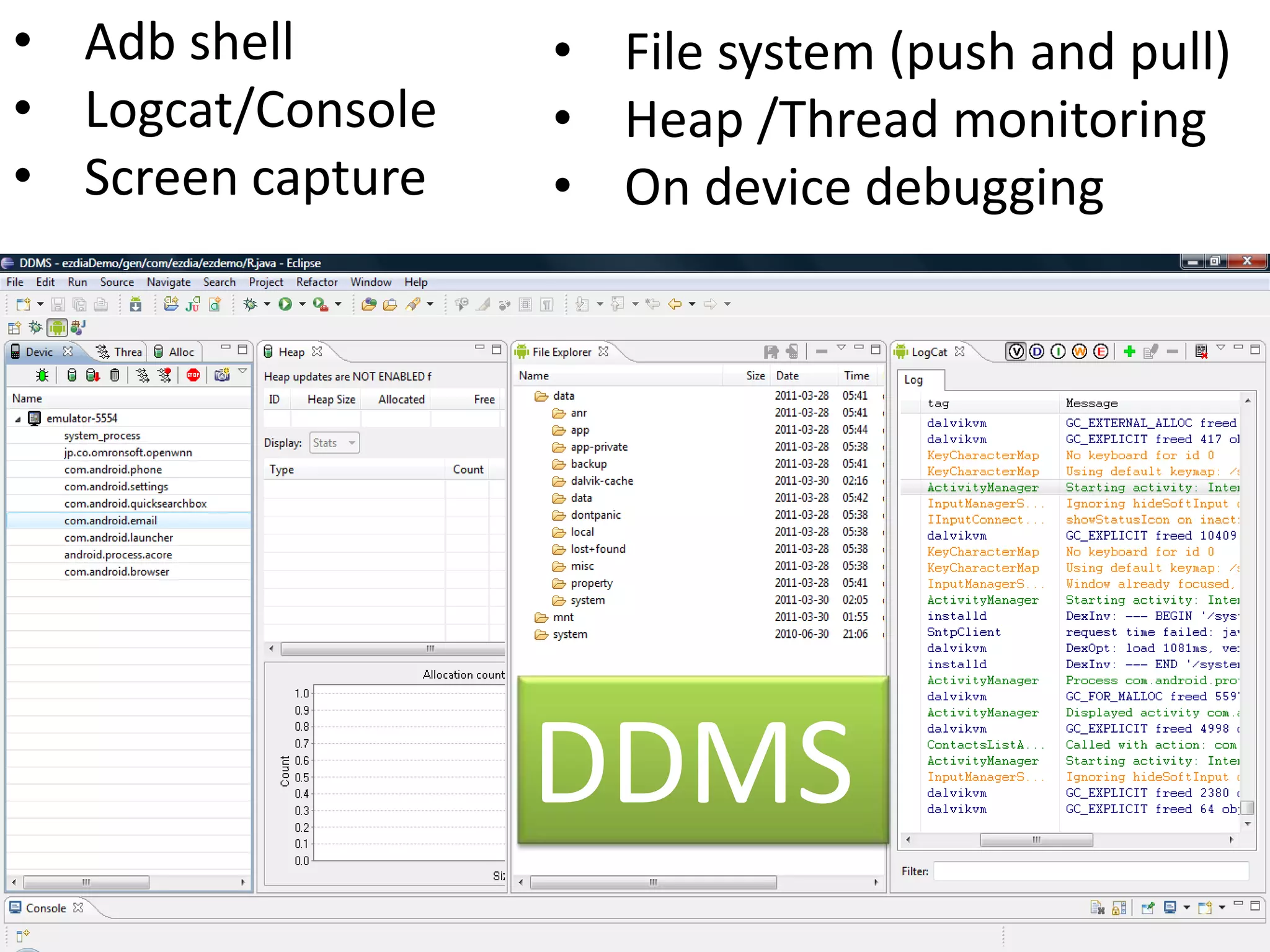
Task: Click the Cause GC trash can icon
Action: click(x=115, y=375)
